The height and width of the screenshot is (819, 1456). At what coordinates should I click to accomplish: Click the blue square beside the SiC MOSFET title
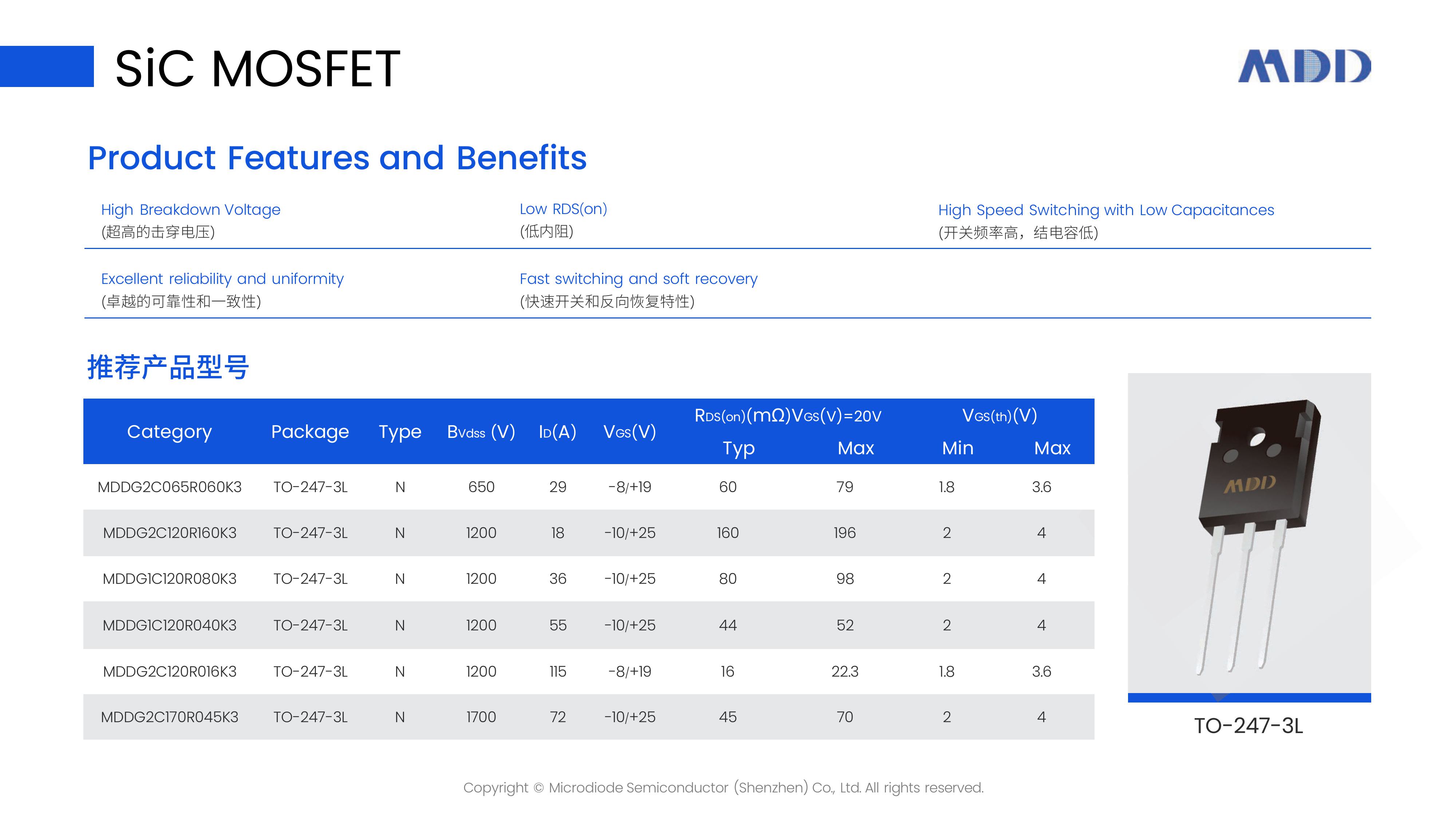pos(47,66)
